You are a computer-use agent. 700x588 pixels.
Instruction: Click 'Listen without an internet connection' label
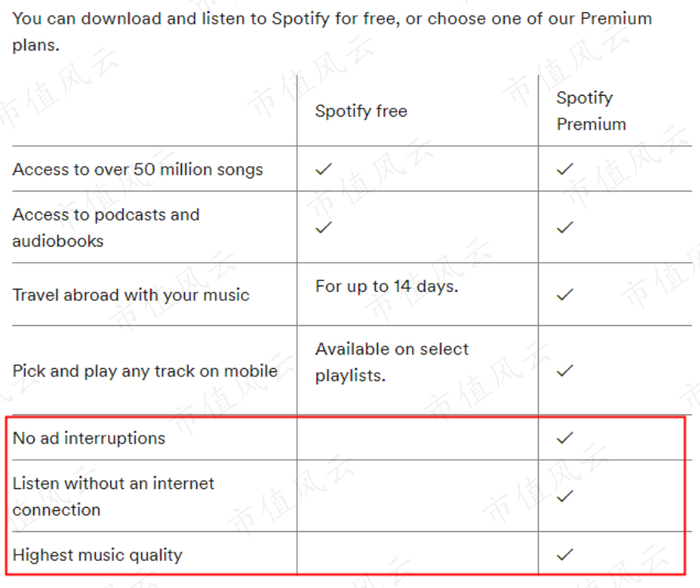113,496
